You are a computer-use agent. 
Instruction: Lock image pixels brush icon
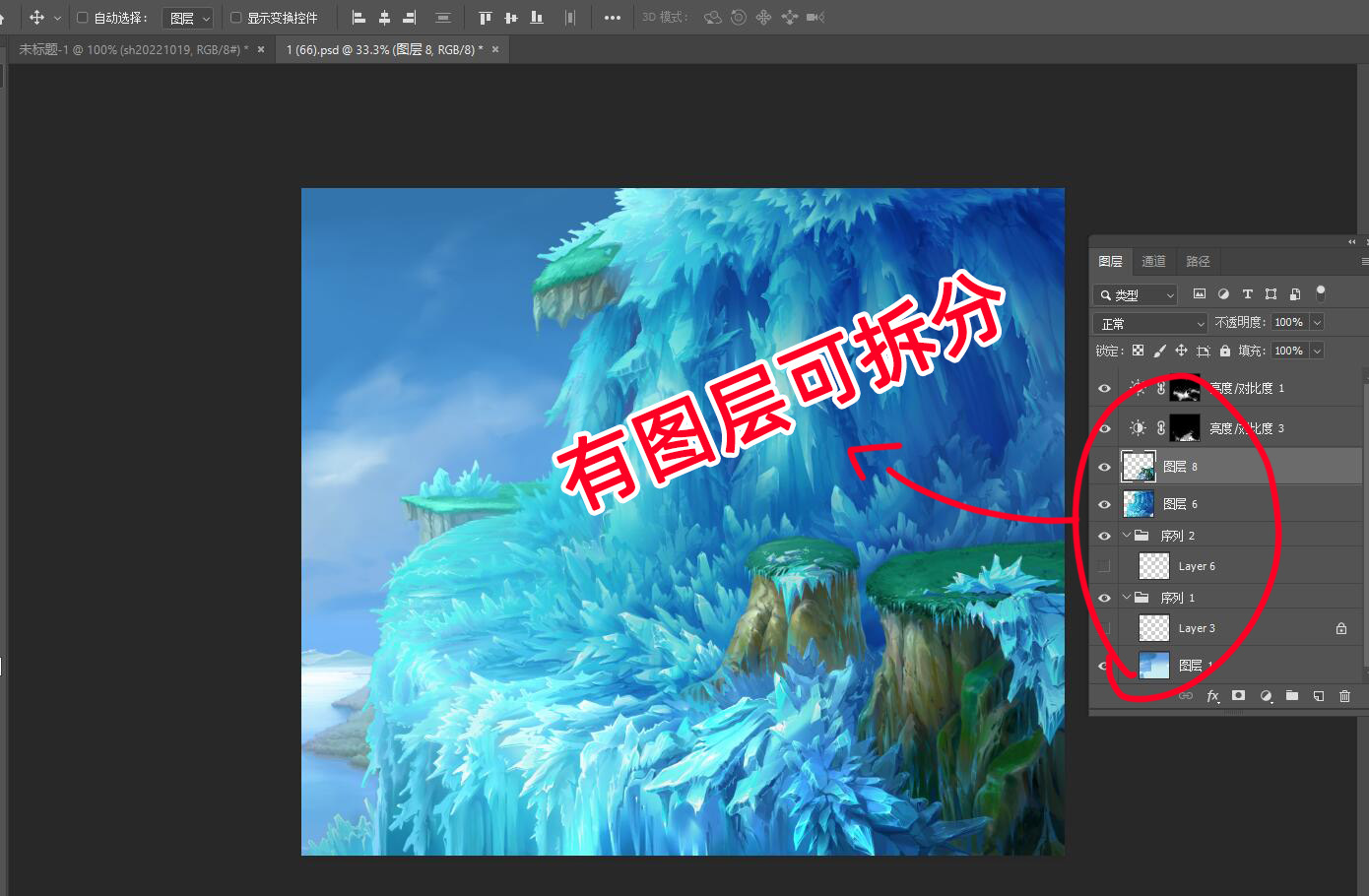(1159, 351)
